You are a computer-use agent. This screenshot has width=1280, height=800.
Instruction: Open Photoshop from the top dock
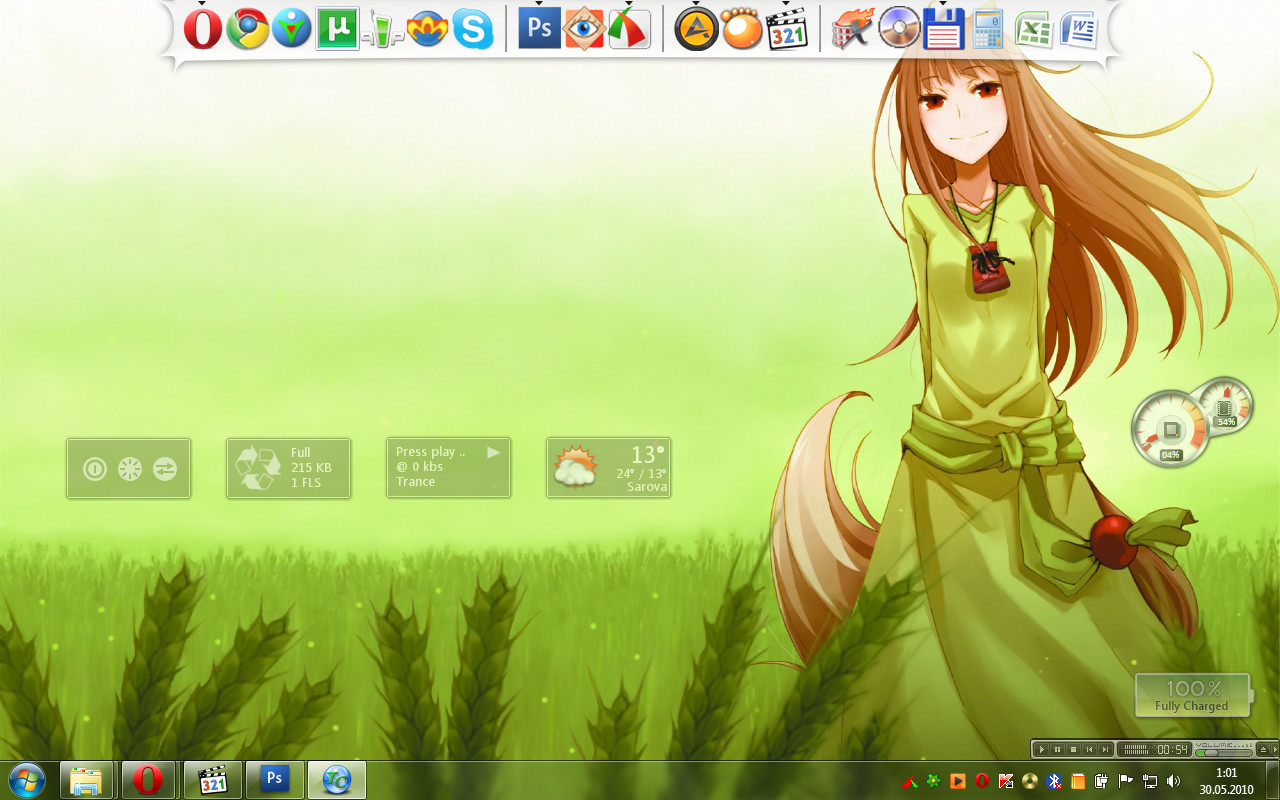click(539, 29)
